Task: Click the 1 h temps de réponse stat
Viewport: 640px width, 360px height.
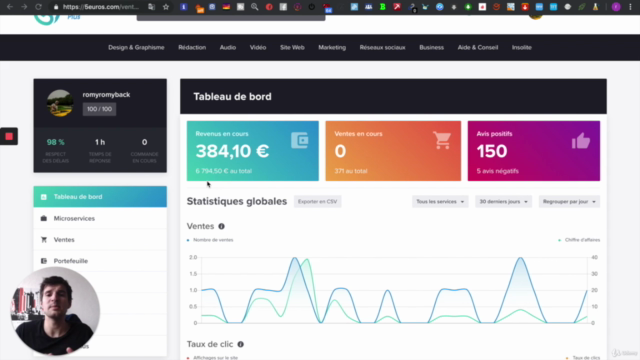Action: (x=100, y=150)
